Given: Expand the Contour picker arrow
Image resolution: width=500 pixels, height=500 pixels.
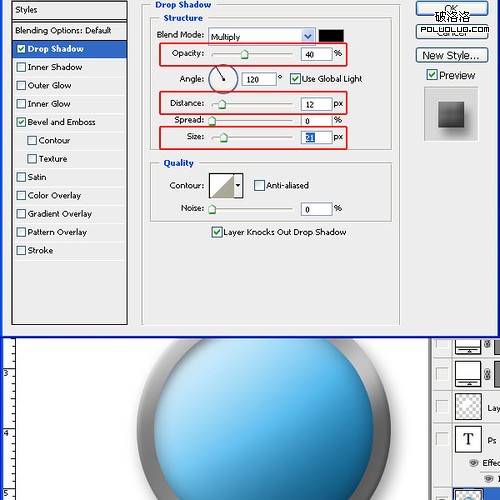Looking at the screenshot, I should point(238,186).
